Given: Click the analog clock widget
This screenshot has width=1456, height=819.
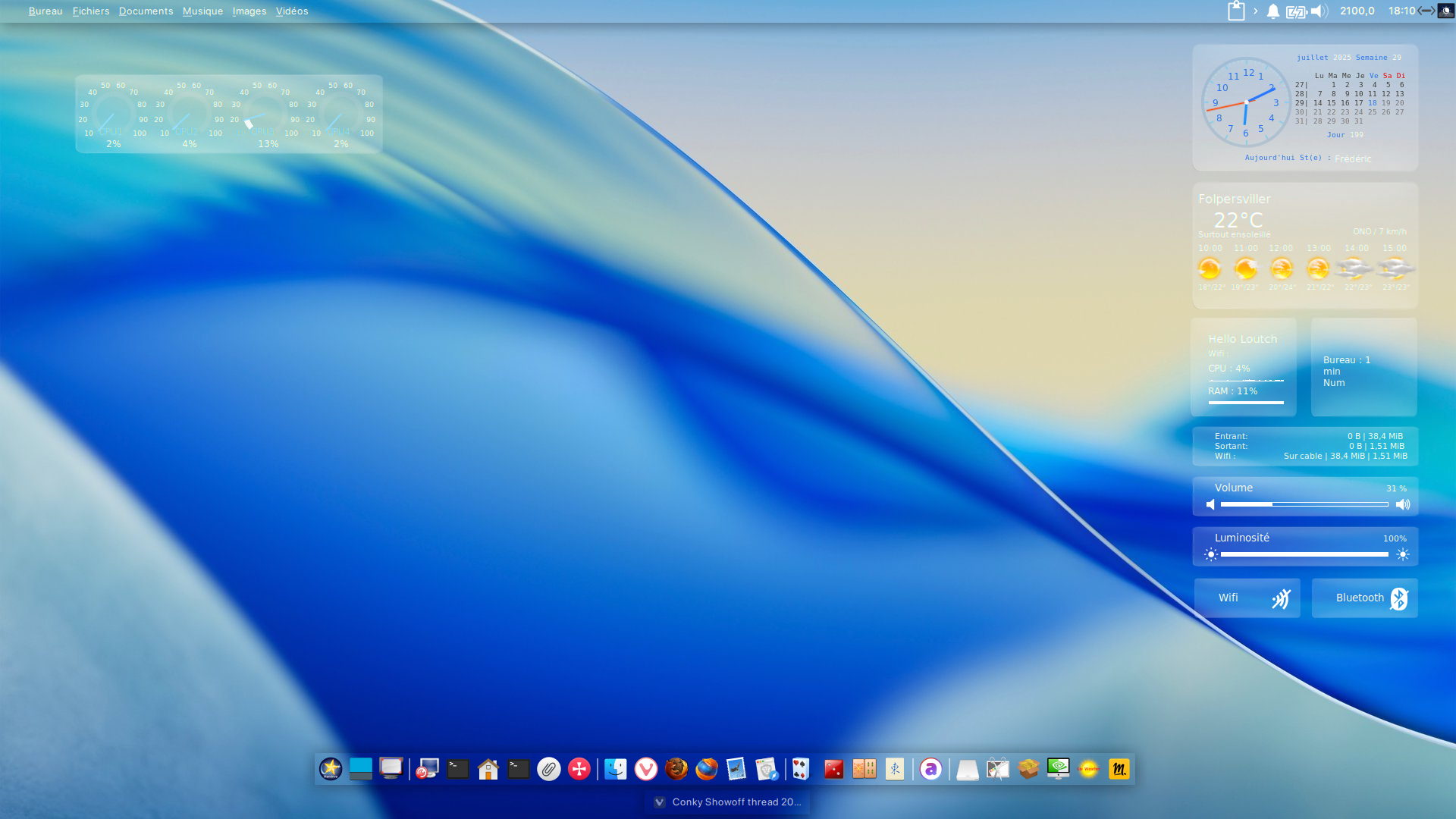Looking at the screenshot, I should pos(1246,102).
